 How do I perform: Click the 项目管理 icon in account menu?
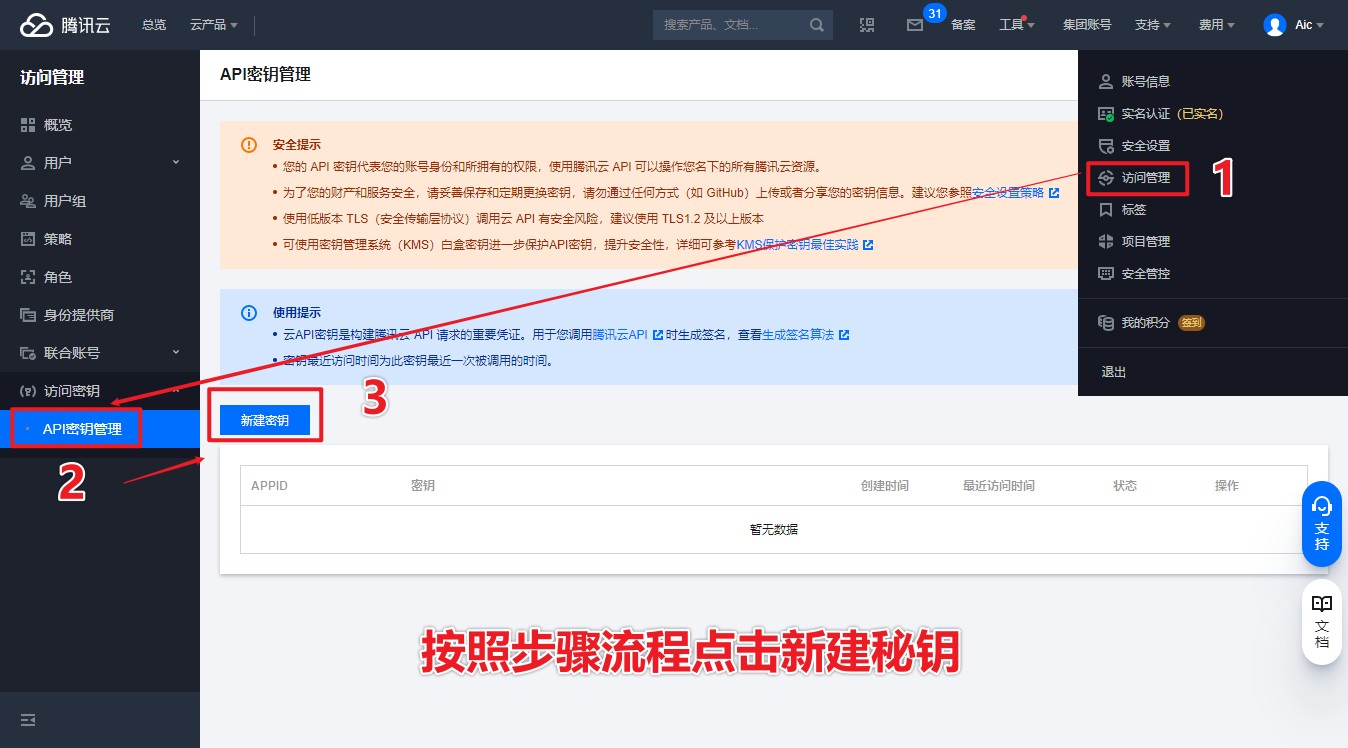pyautogui.click(x=1105, y=241)
